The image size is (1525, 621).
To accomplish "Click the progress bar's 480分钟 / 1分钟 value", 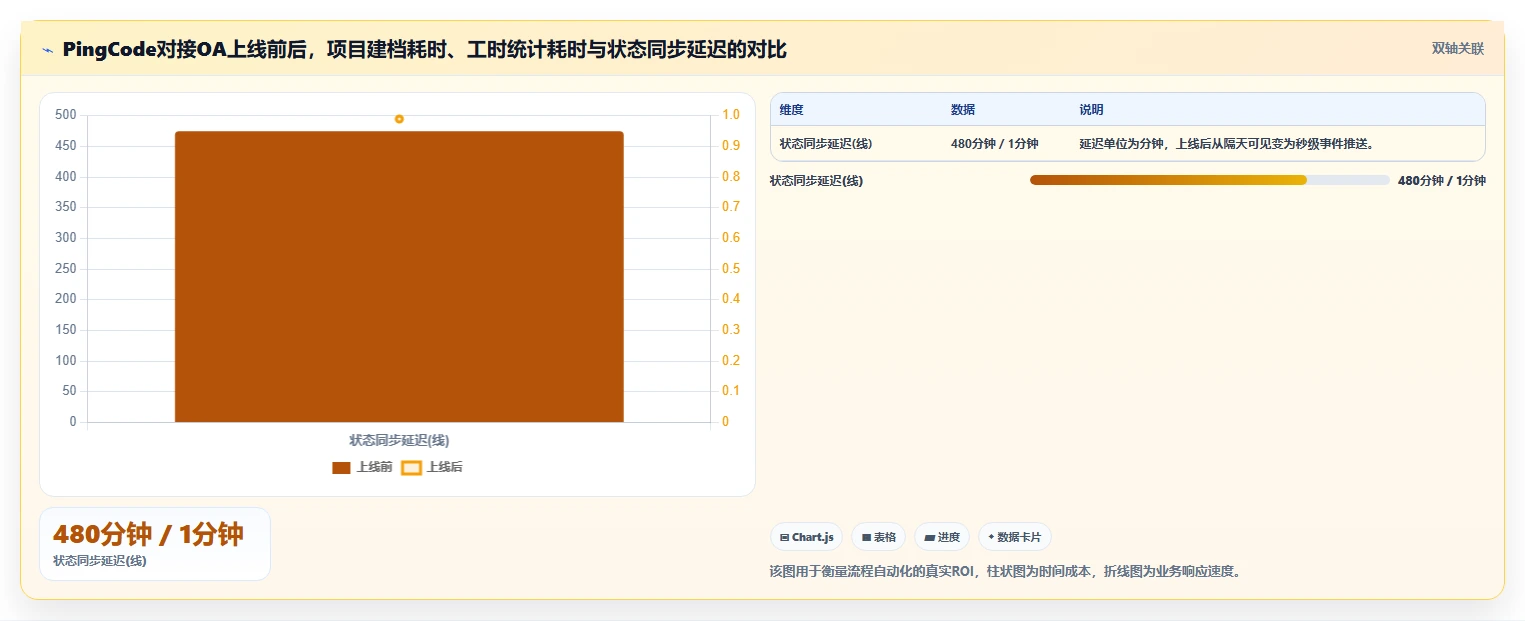I will pyautogui.click(x=1442, y=181).
